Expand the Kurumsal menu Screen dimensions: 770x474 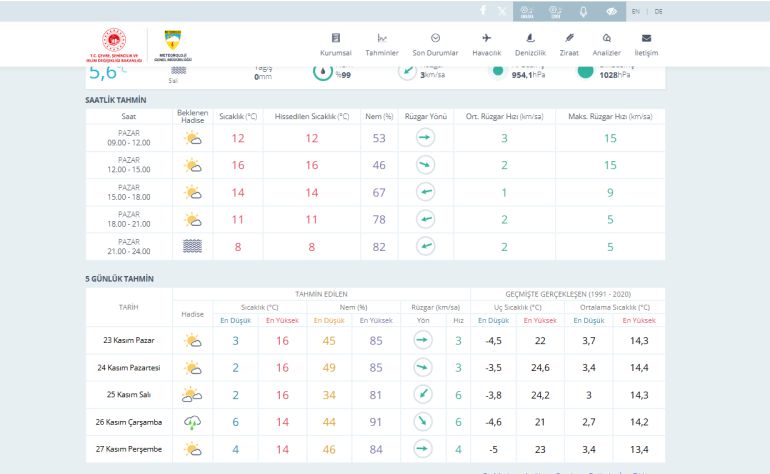pyautogui.click(x=335, y=44)
